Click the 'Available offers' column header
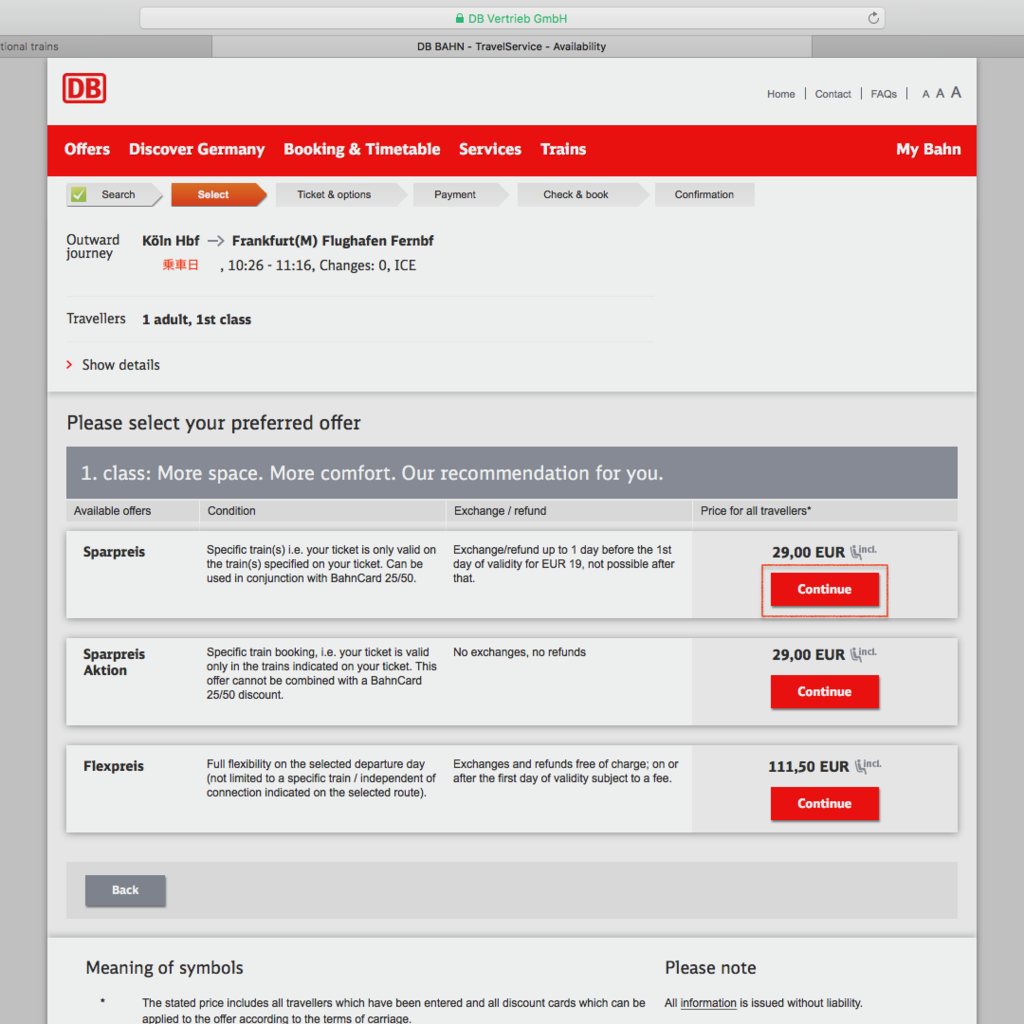This screenshot has width=1024, height=1024. click(x=112, y=511)
